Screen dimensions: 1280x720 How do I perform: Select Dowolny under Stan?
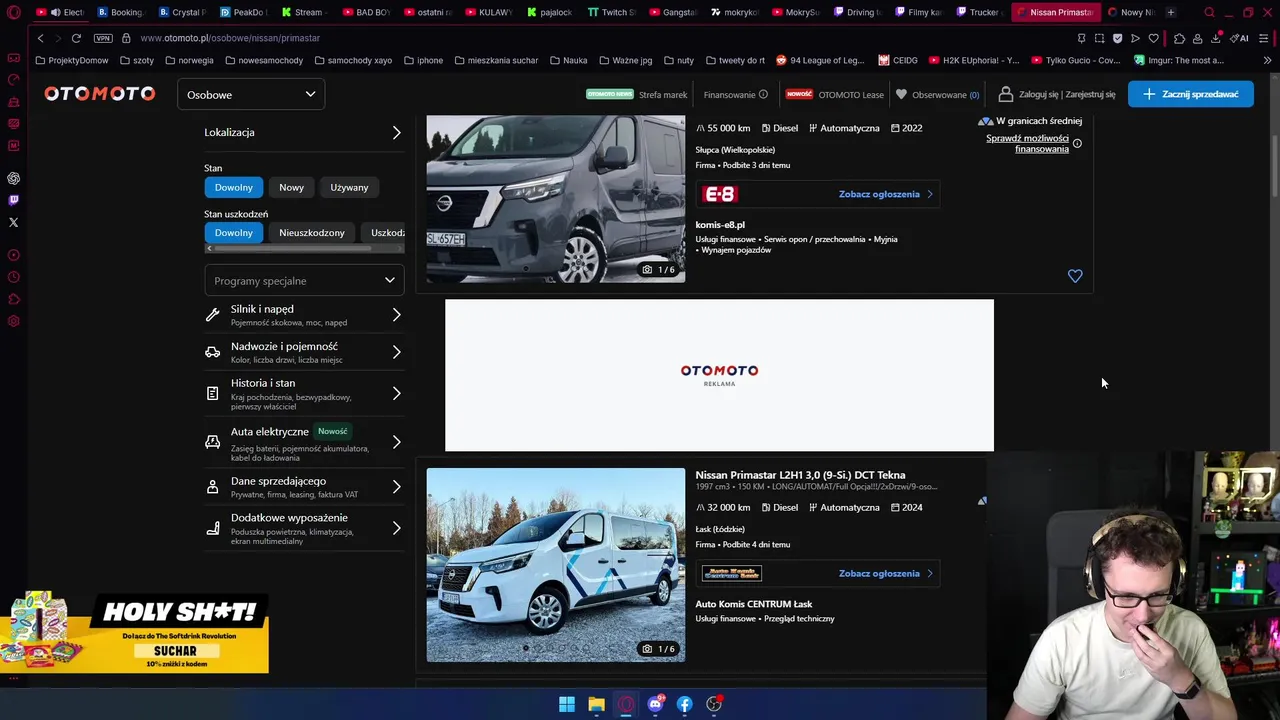(234, 187)
